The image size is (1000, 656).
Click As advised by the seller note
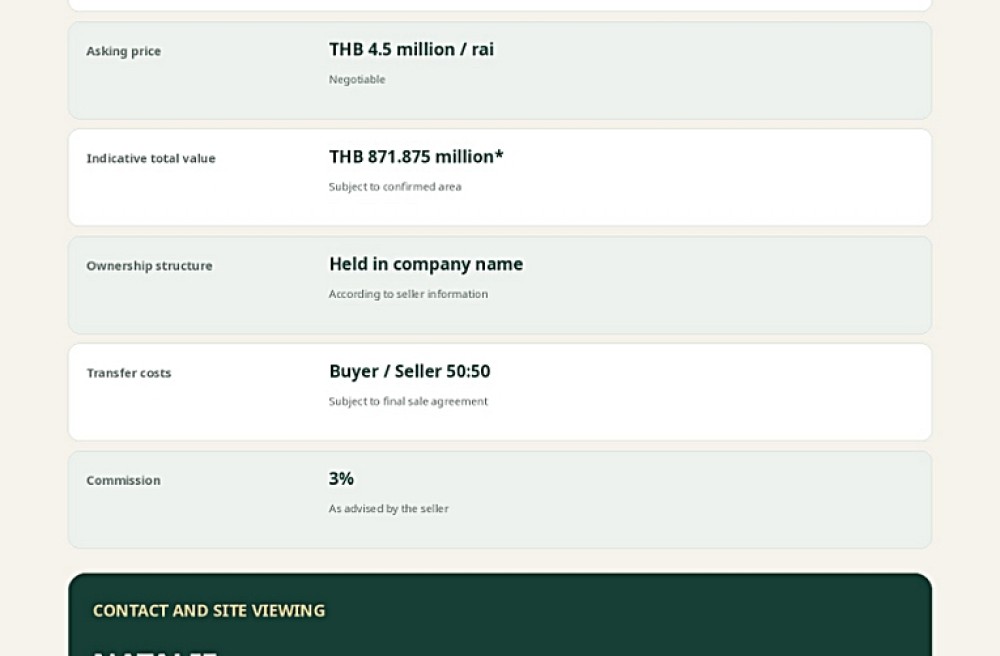[x=388, y=508]
